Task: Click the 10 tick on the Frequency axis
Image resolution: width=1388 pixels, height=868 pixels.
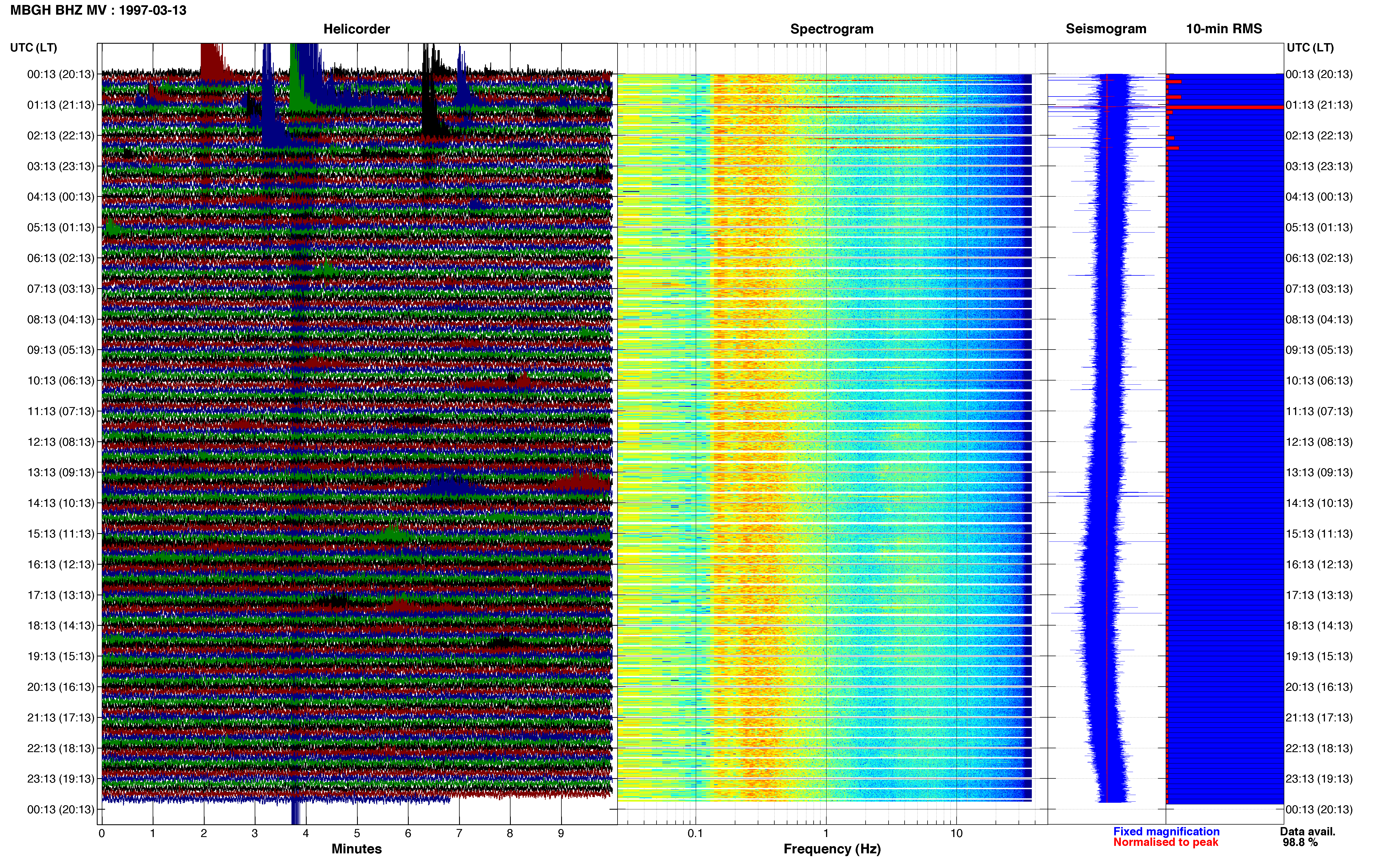Action: pyautogui.click(x=956, y=833)
